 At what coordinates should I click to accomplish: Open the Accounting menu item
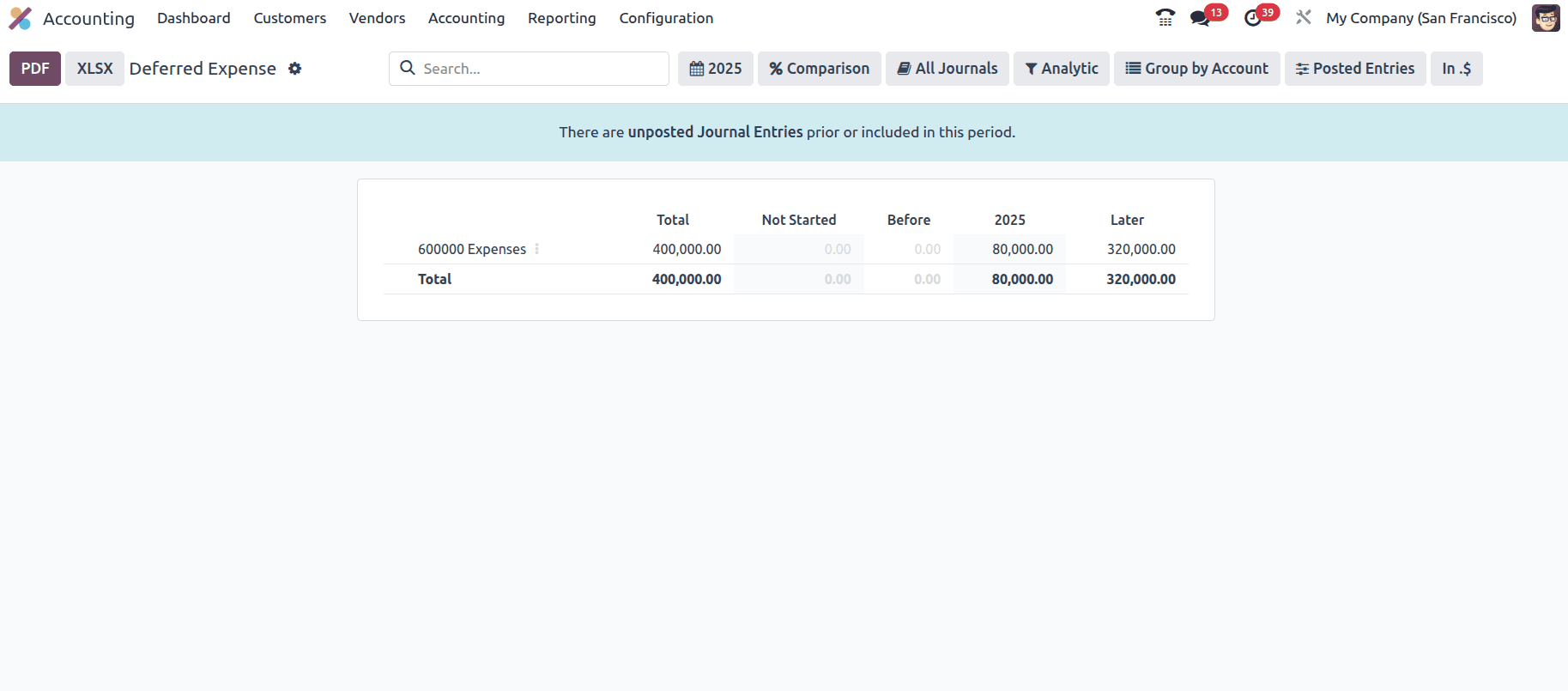coord(466,18)
